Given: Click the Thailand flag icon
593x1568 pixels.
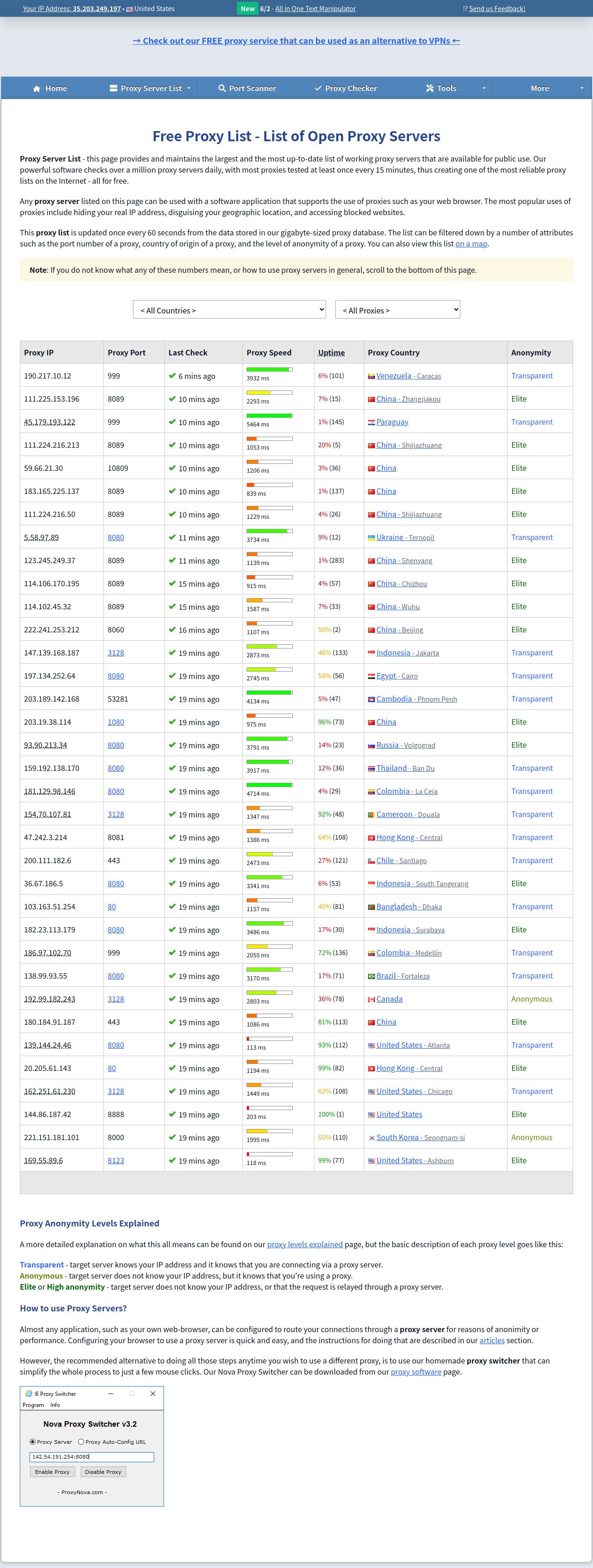Looking at the screenshot, I should (x=371, y=769).
